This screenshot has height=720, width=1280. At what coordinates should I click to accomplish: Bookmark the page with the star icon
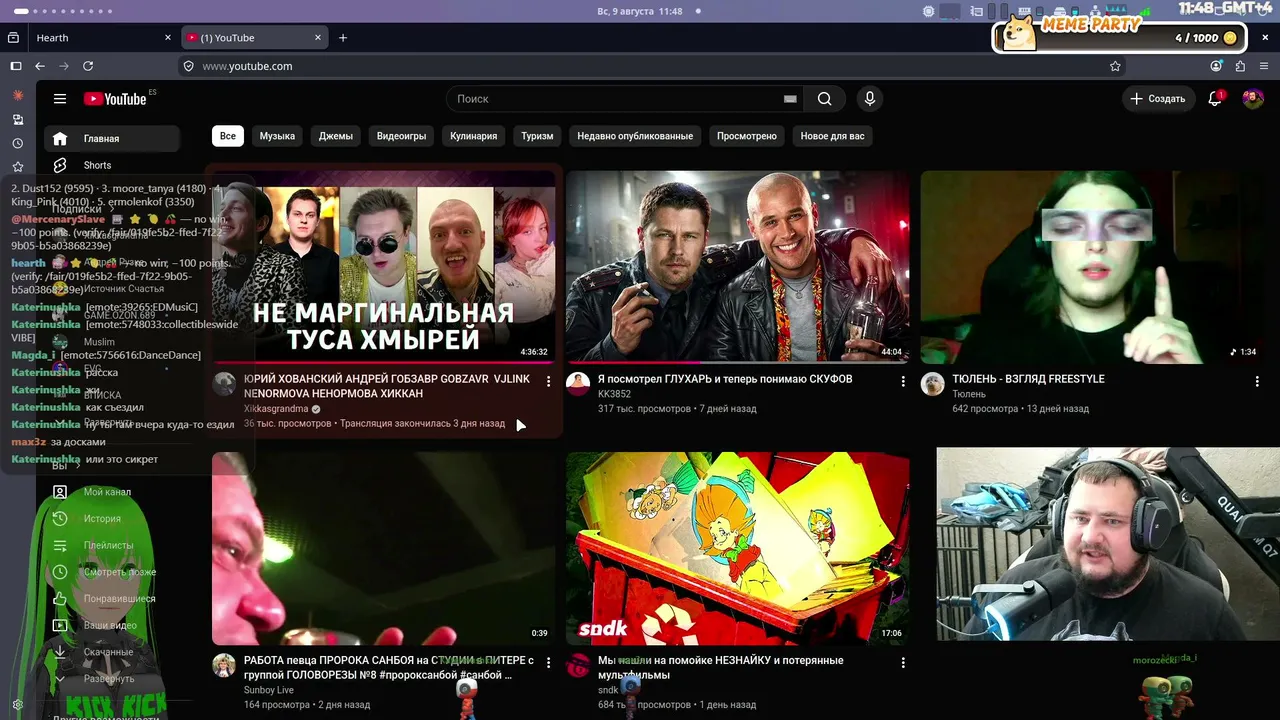coord(1115,66)
